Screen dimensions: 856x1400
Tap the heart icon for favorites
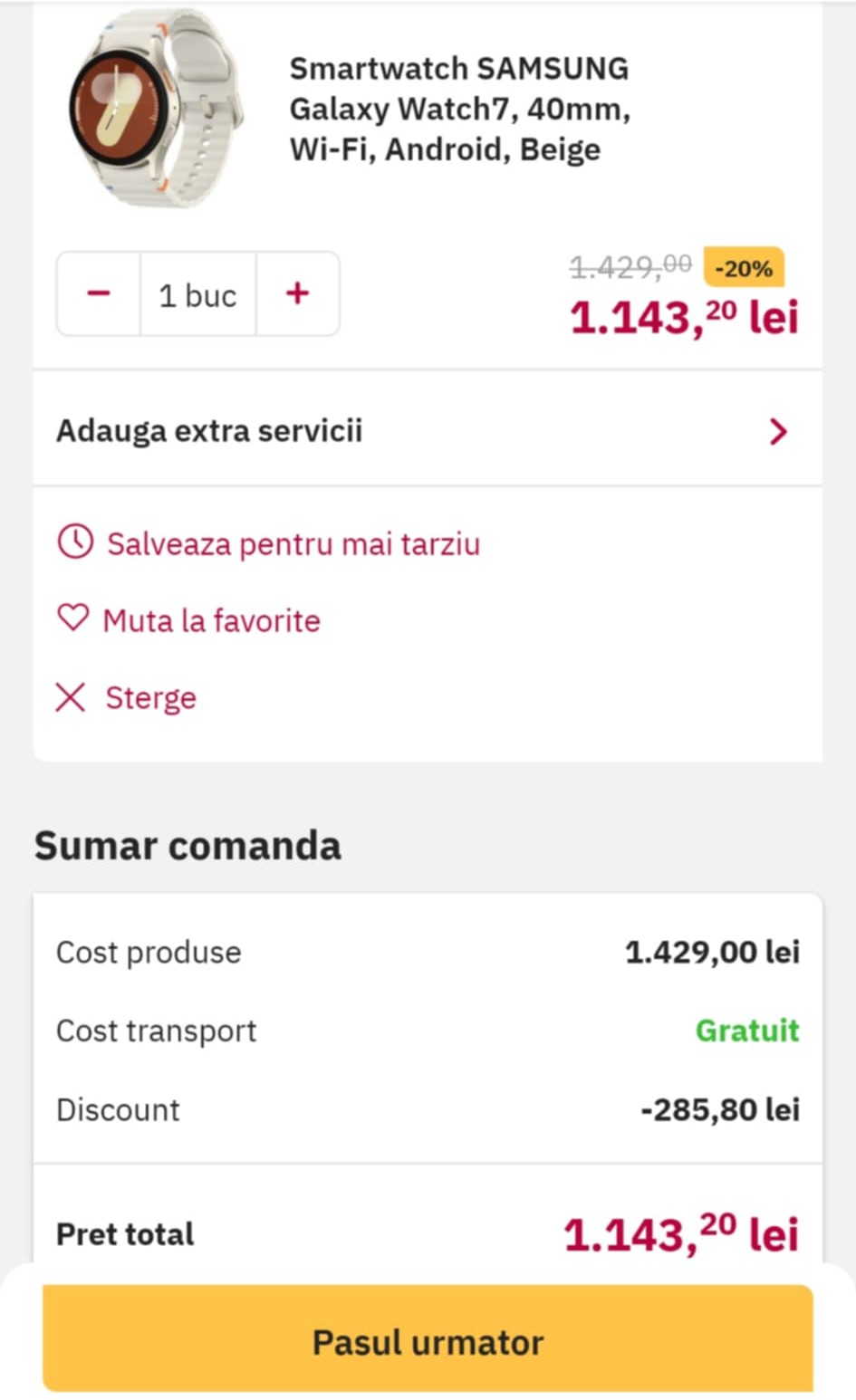pos(73,618)
